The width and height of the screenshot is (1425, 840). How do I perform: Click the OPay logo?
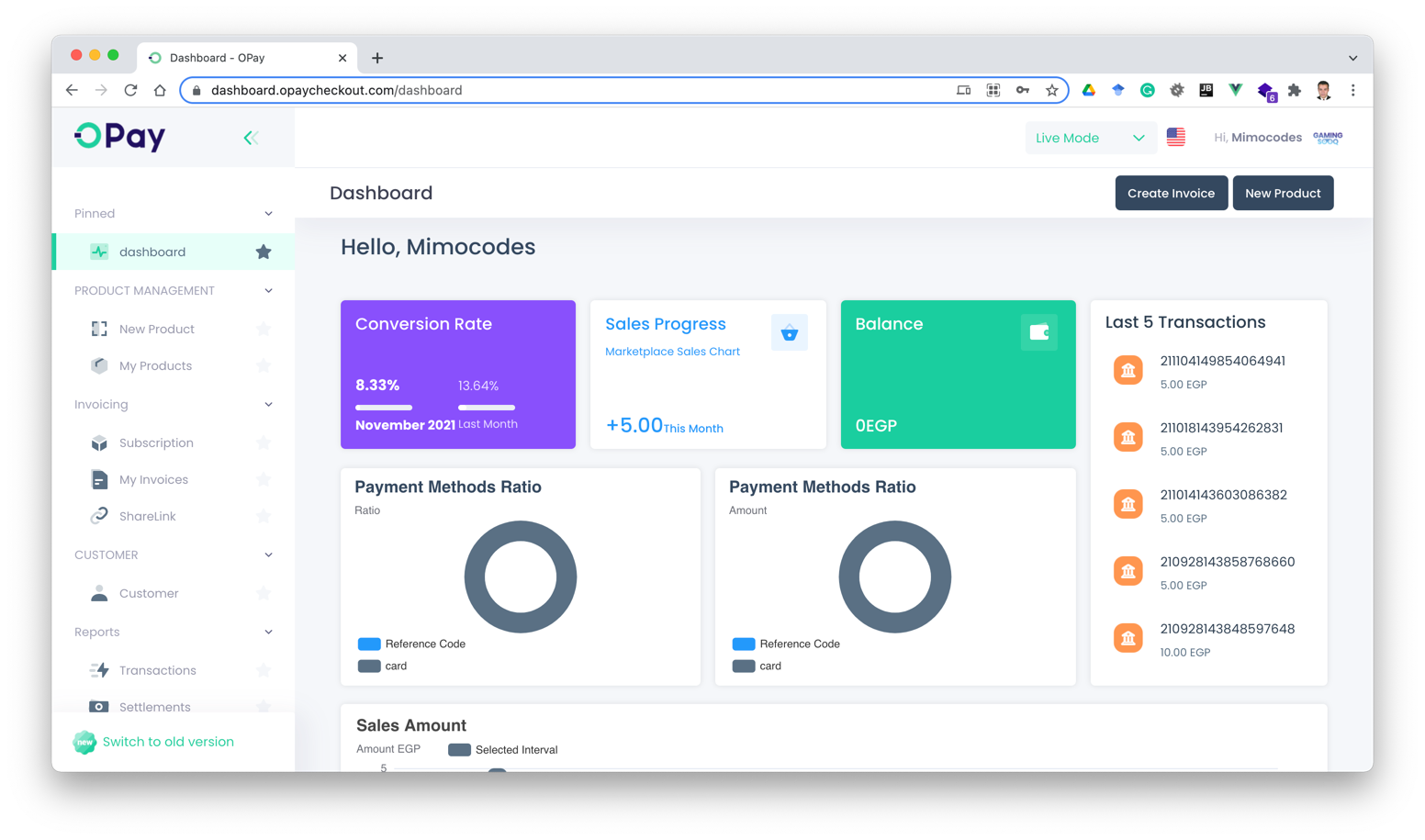[x=120, y=137]
